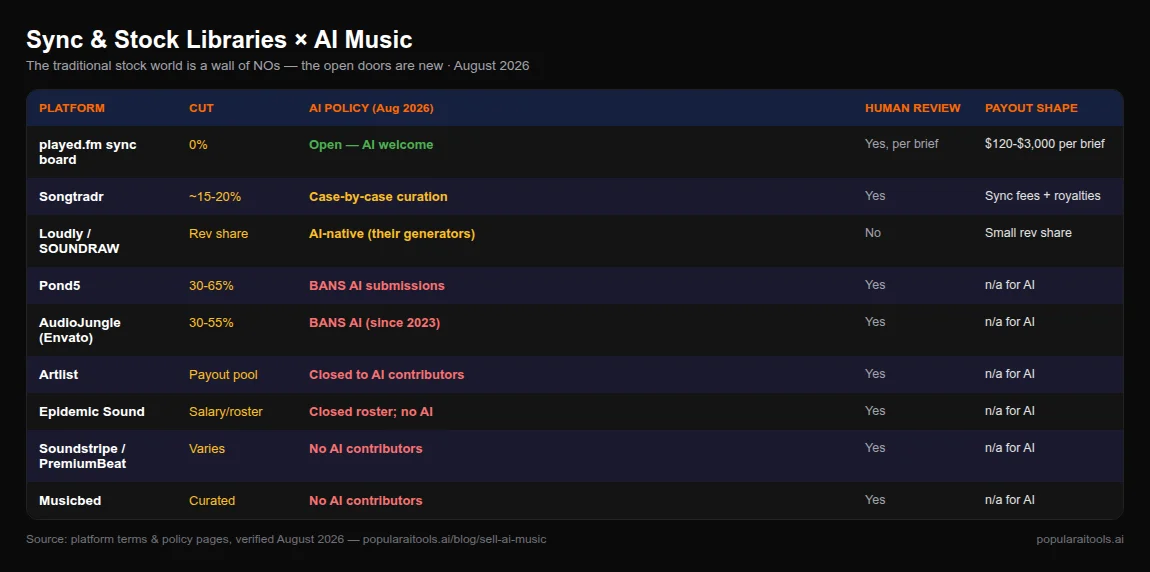Click the Salary/roster cut value
Screen dimensions: 1150x572
[x=226, y=411]
